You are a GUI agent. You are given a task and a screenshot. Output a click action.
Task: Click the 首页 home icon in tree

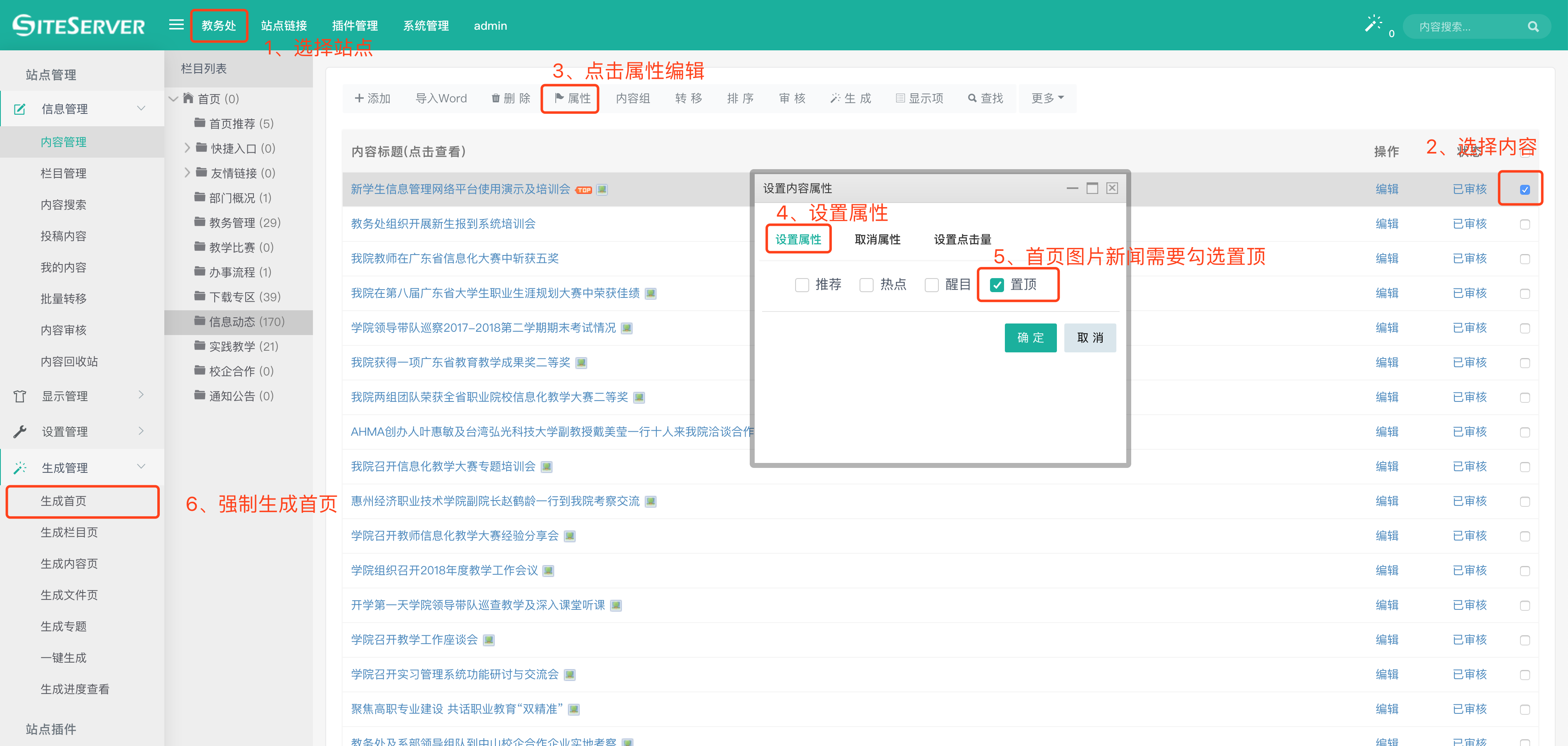[x=189, y=98]
